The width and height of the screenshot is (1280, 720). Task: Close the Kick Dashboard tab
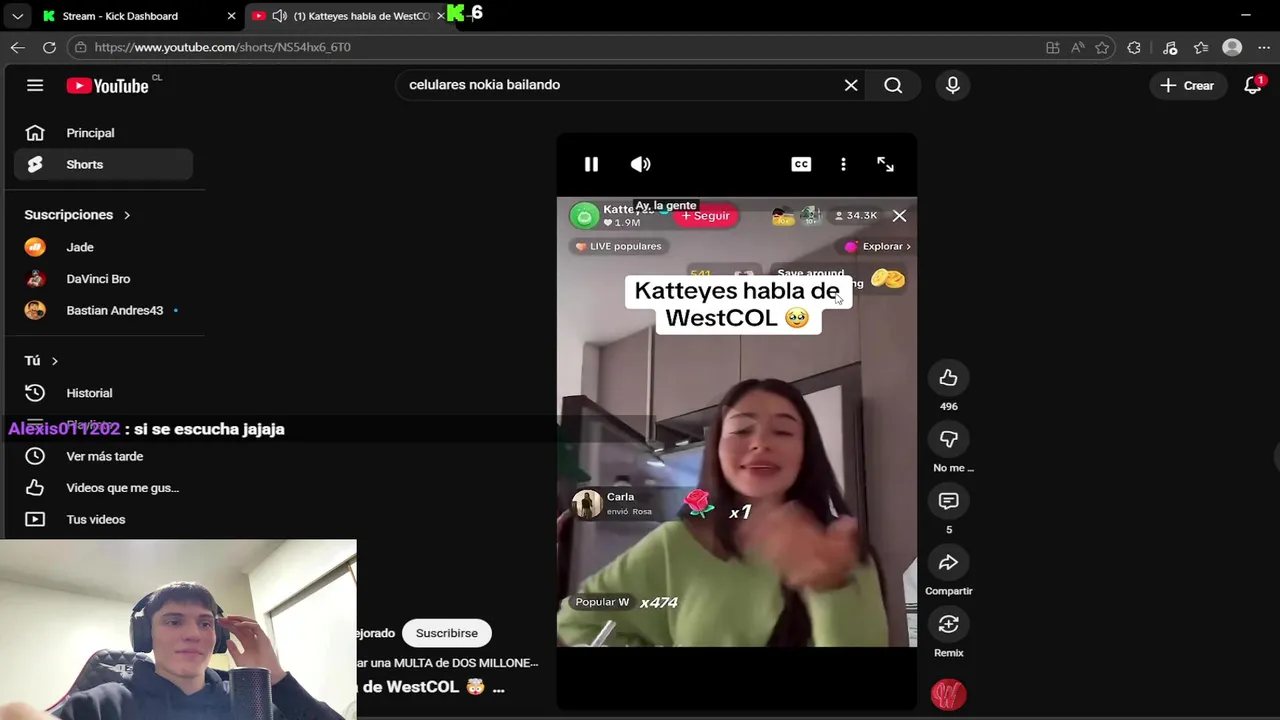[x=231, y=16]
